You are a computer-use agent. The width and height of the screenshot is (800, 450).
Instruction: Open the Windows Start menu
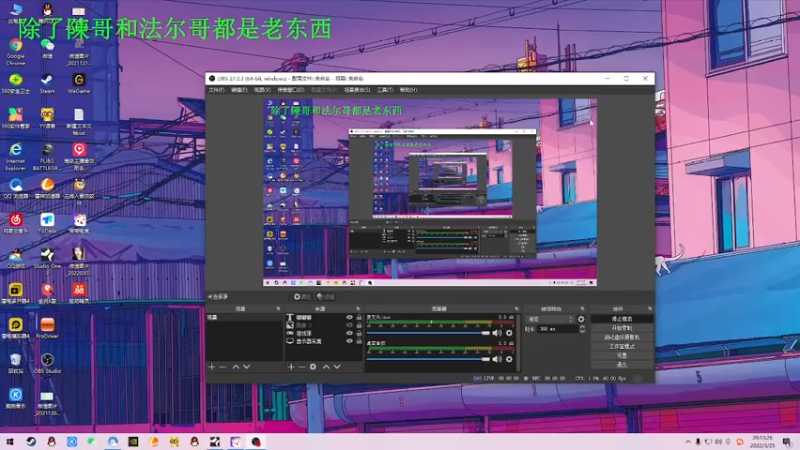point(10,441)
